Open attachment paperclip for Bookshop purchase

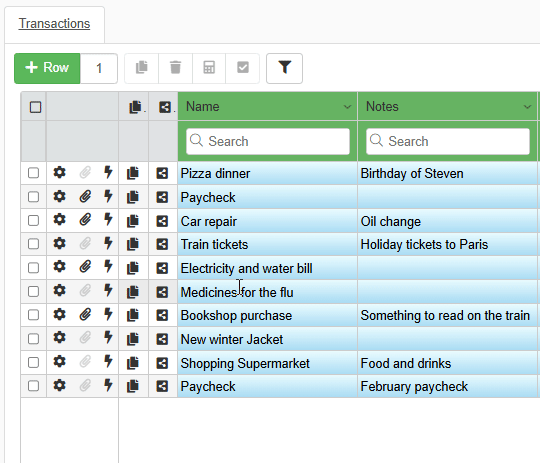tap(85, 314)
